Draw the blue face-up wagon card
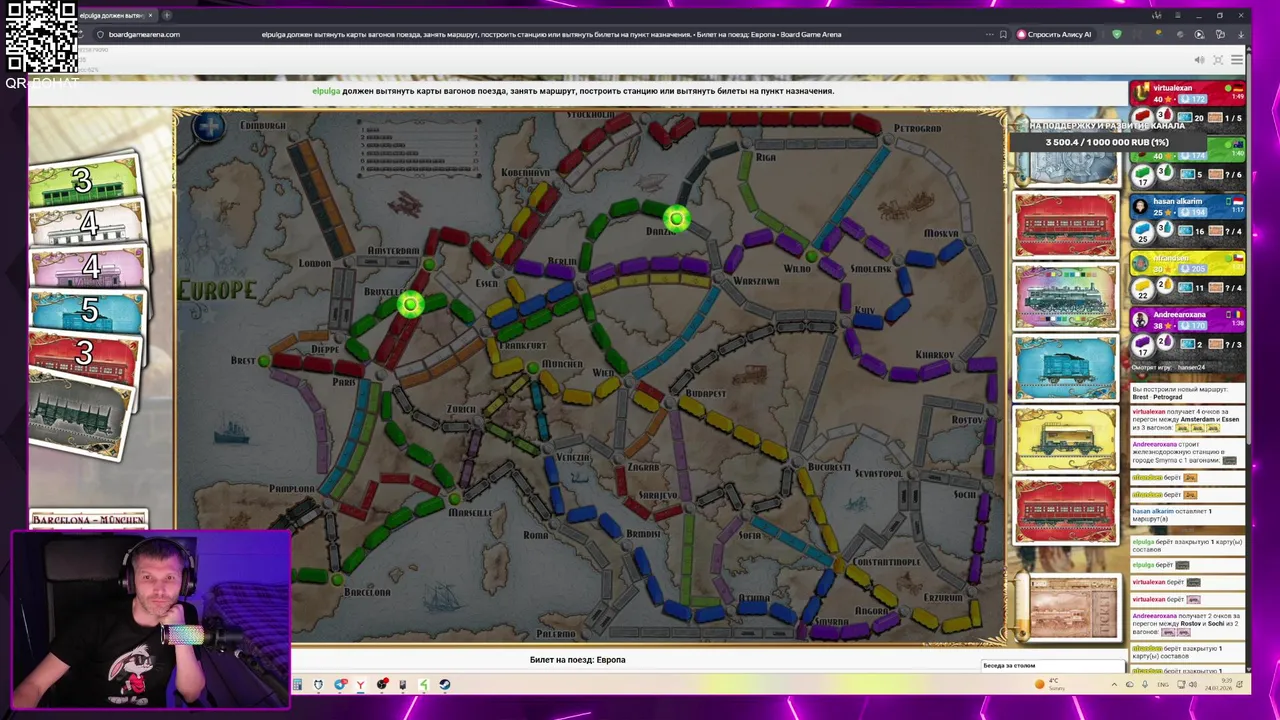Screen dimensions: 1280x720 tap(1065, 368)
